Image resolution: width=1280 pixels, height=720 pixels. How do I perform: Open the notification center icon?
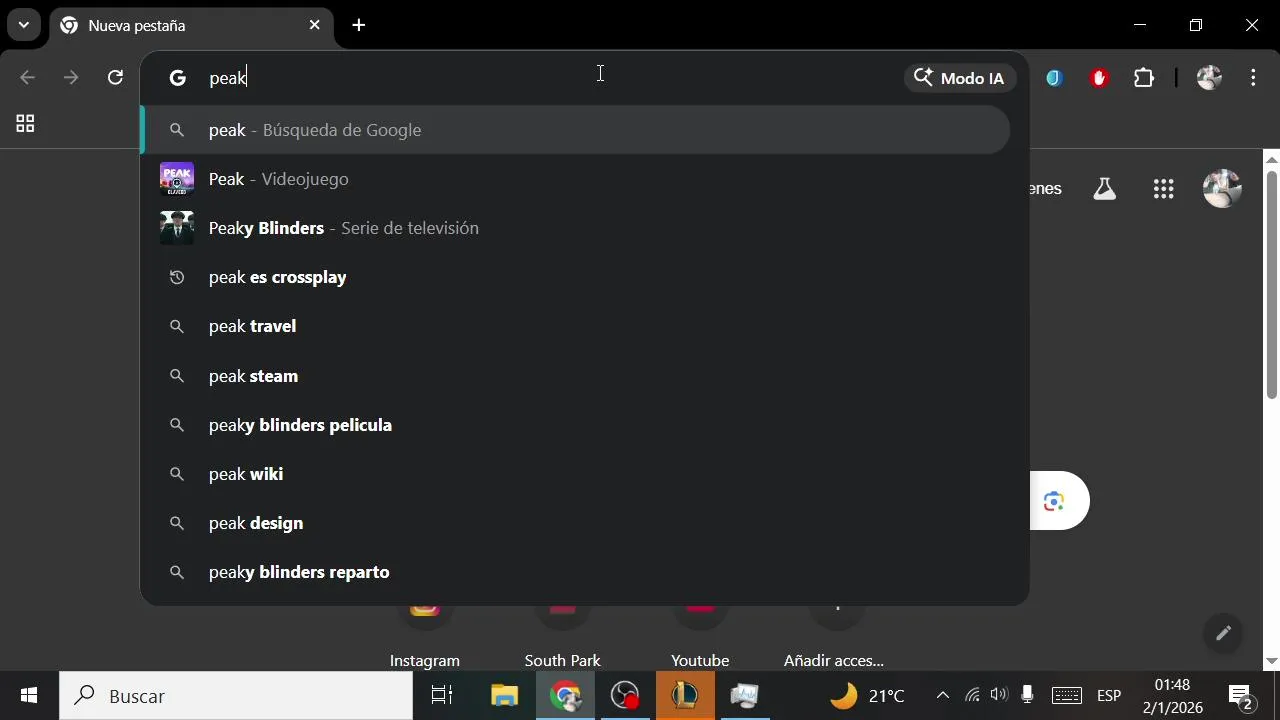tap(1241, 696)
